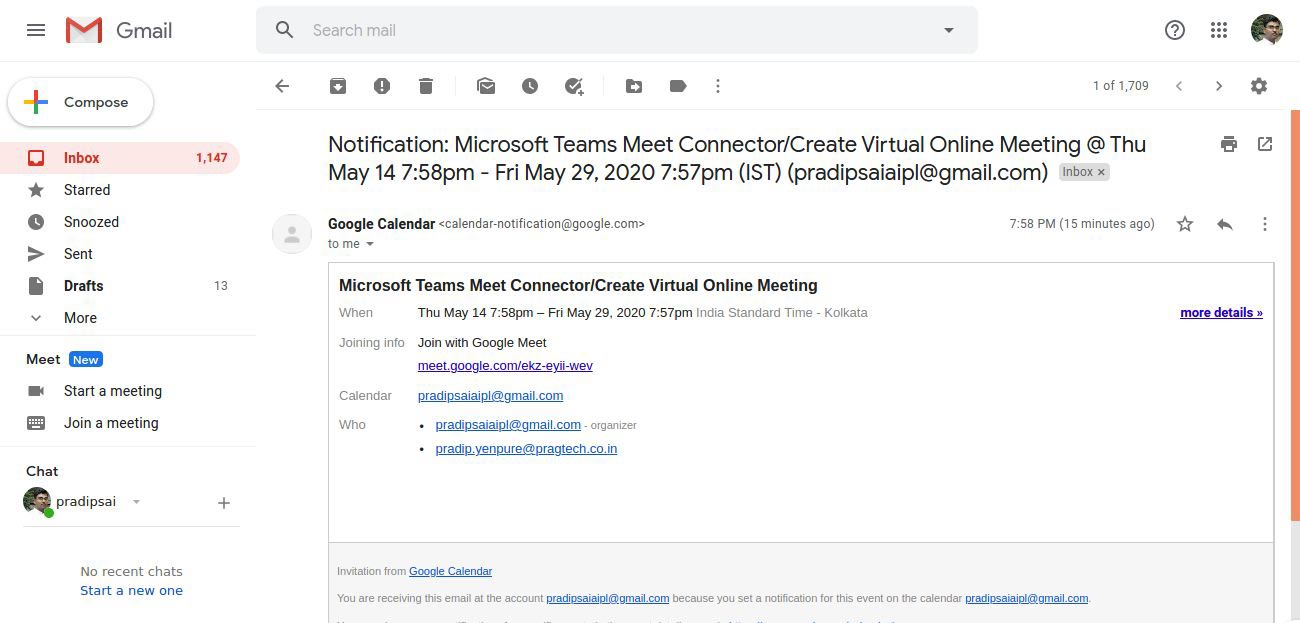Image resolution: width=1300 pixels, height=623 pixels.
Task: Open the Inbox folder
Action: tap(120, 158)
